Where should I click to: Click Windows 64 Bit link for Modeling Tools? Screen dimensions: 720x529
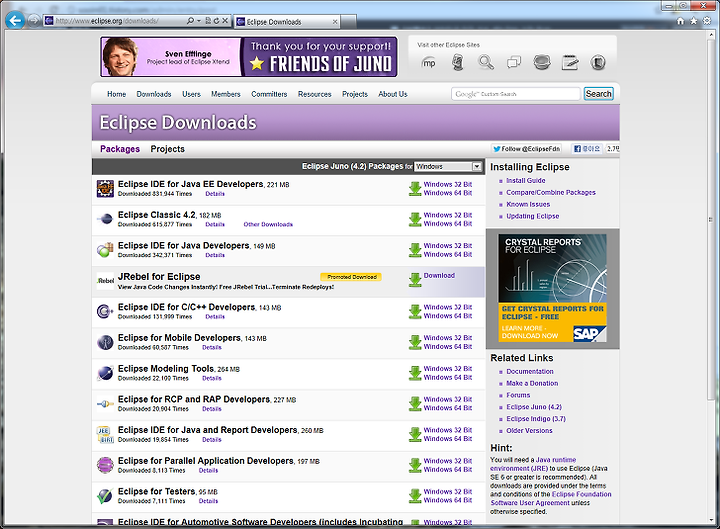point(448,377)
